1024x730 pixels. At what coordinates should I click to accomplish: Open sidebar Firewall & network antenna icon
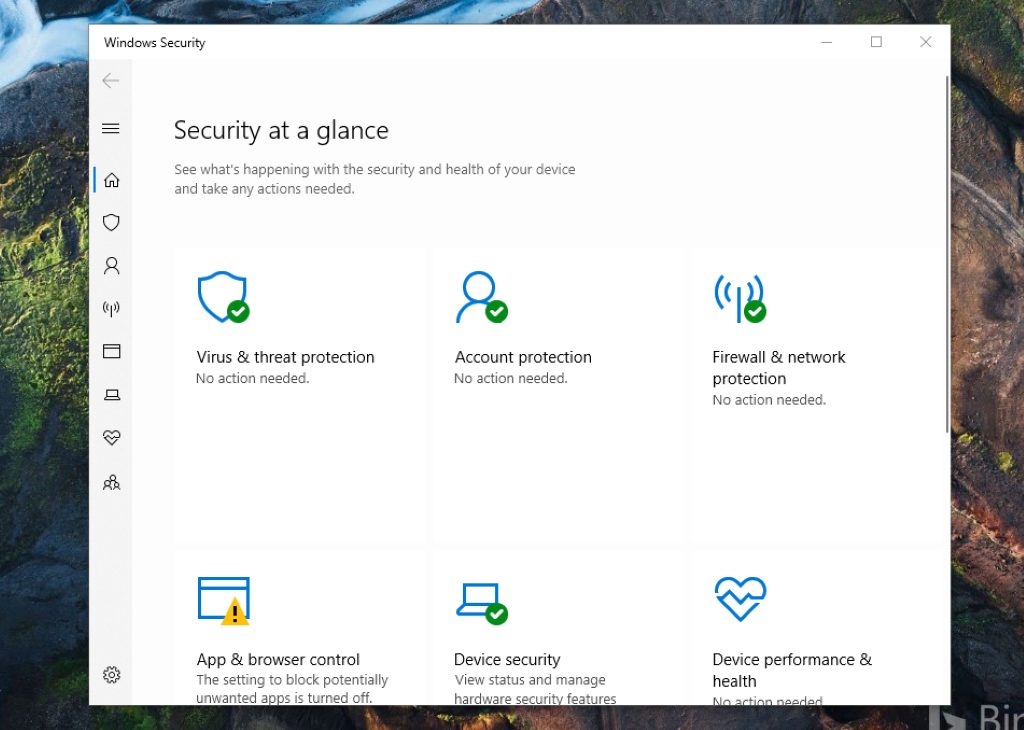point(112,308)
